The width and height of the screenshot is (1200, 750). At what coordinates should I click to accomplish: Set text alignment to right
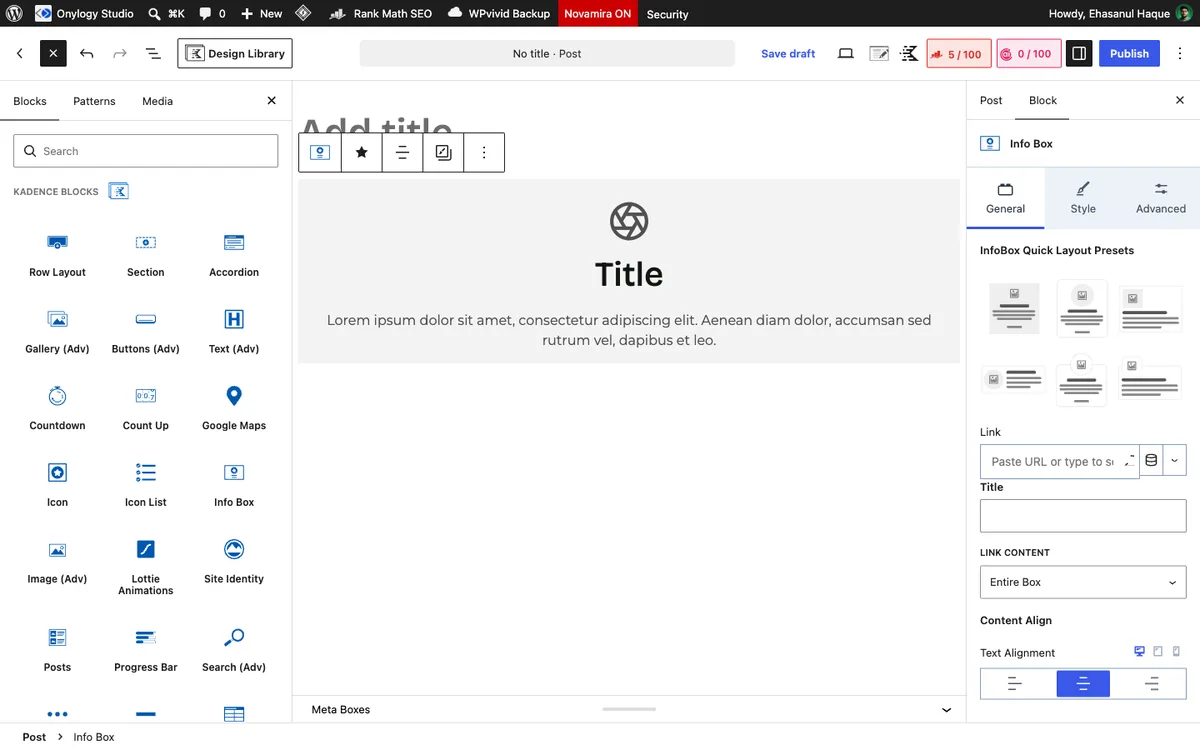1151,684
